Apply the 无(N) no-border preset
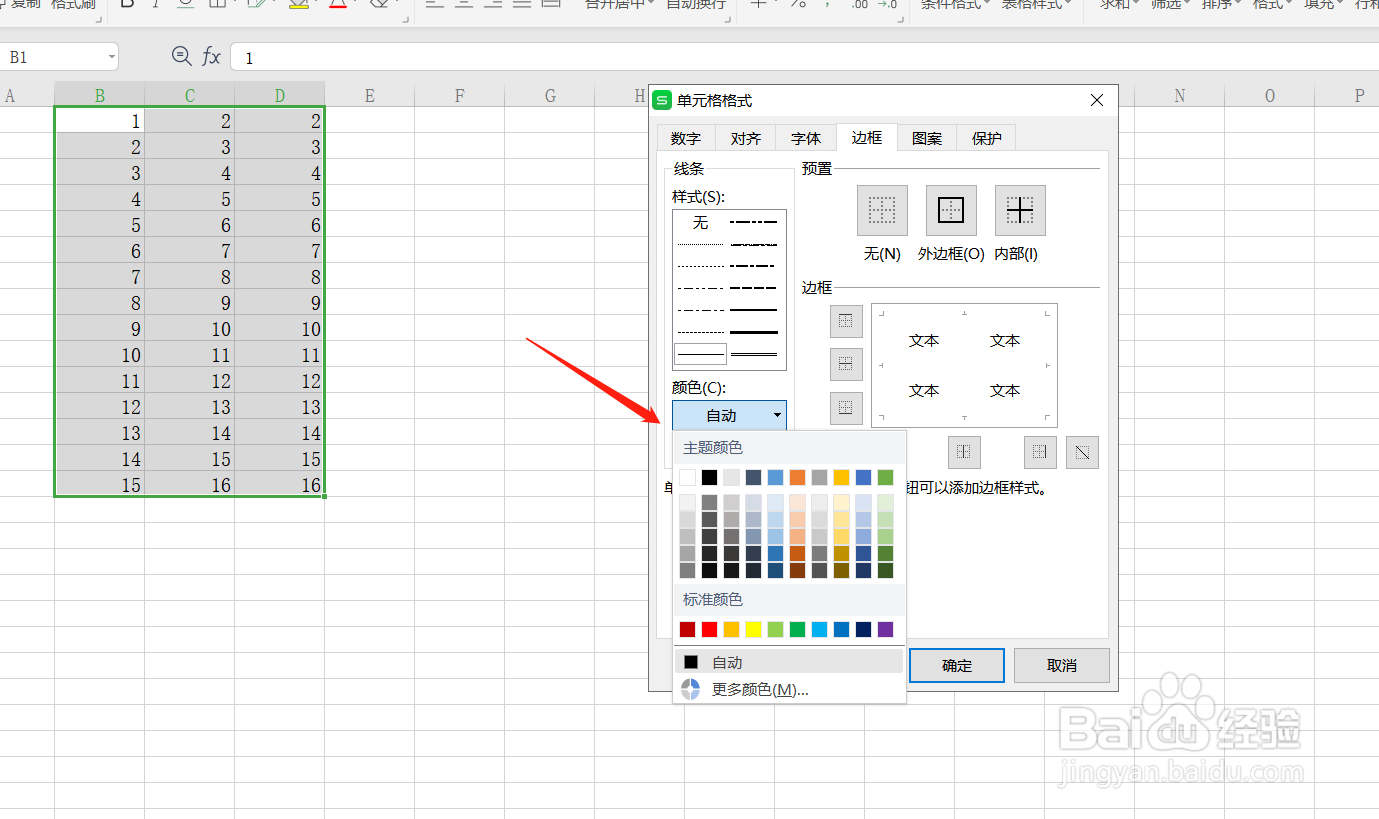This screenshot has height=819, width=1379. tap(882, 210)
